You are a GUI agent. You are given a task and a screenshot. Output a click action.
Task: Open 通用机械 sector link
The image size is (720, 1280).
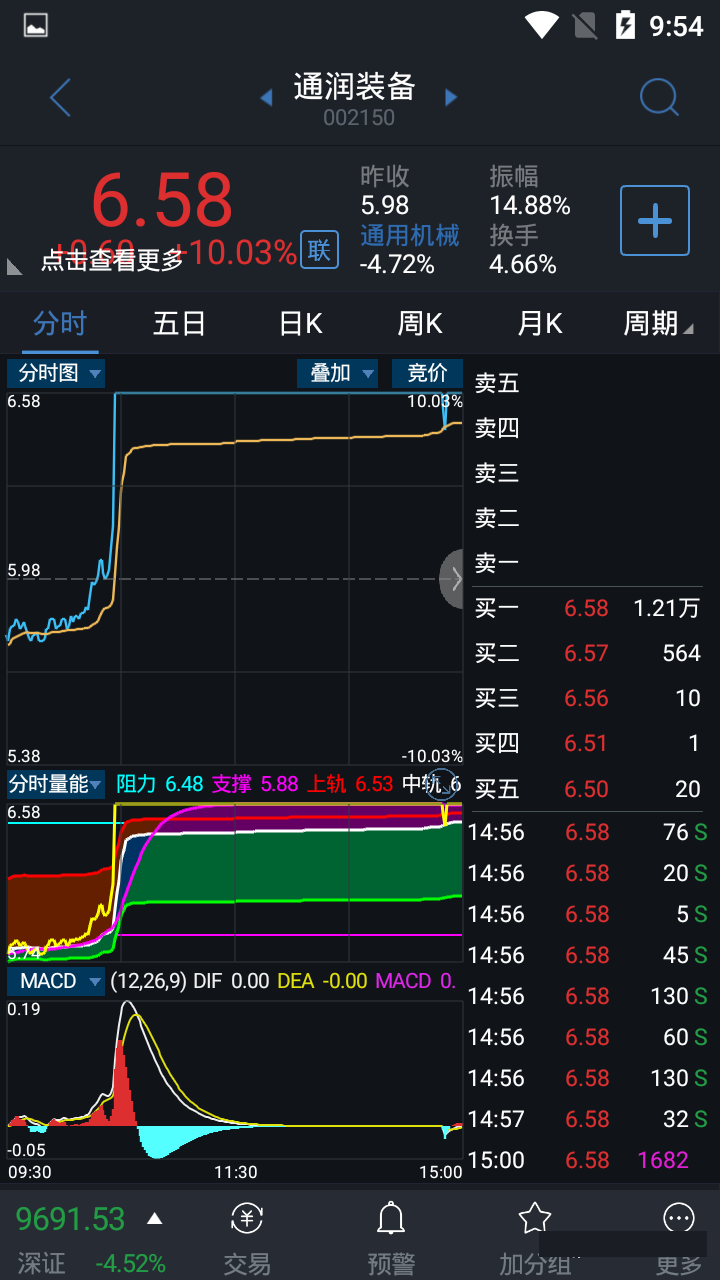(x=409, y=235)
